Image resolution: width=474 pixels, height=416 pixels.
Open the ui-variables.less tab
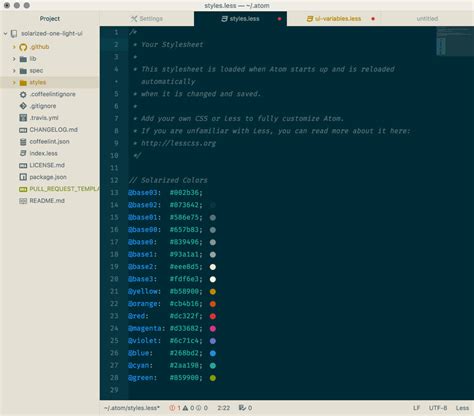pyautogui.click(x=334, y=19)
